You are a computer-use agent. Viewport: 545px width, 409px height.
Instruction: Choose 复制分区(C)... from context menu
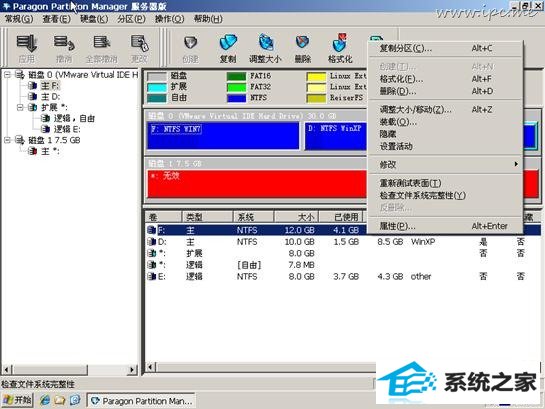click(445, 48)
